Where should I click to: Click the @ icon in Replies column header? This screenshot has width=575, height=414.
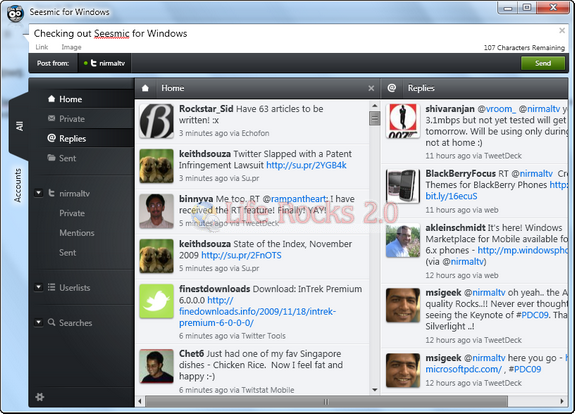pyautogui.click(x=392, y=88)
